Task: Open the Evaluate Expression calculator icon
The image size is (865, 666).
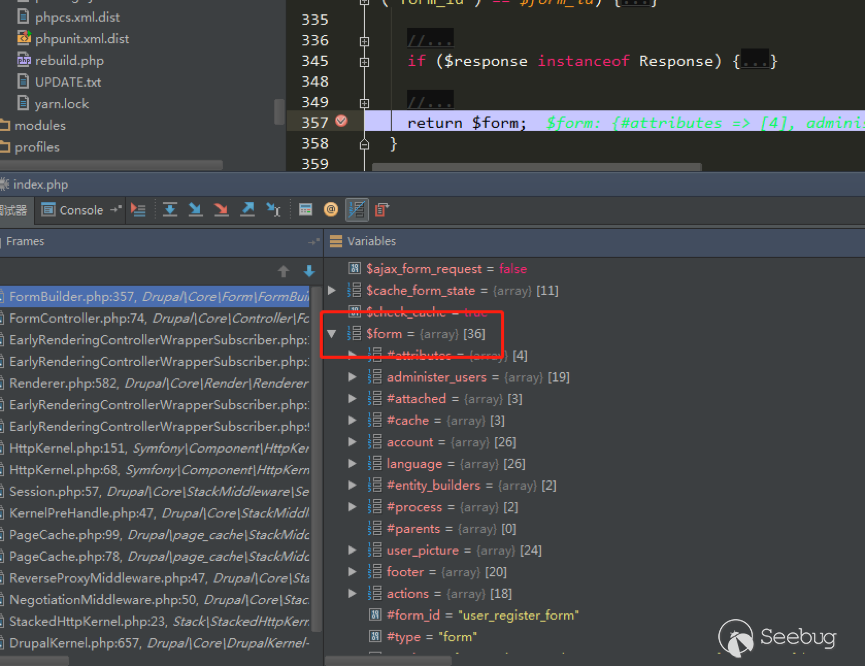Action: tap(306, 210)
